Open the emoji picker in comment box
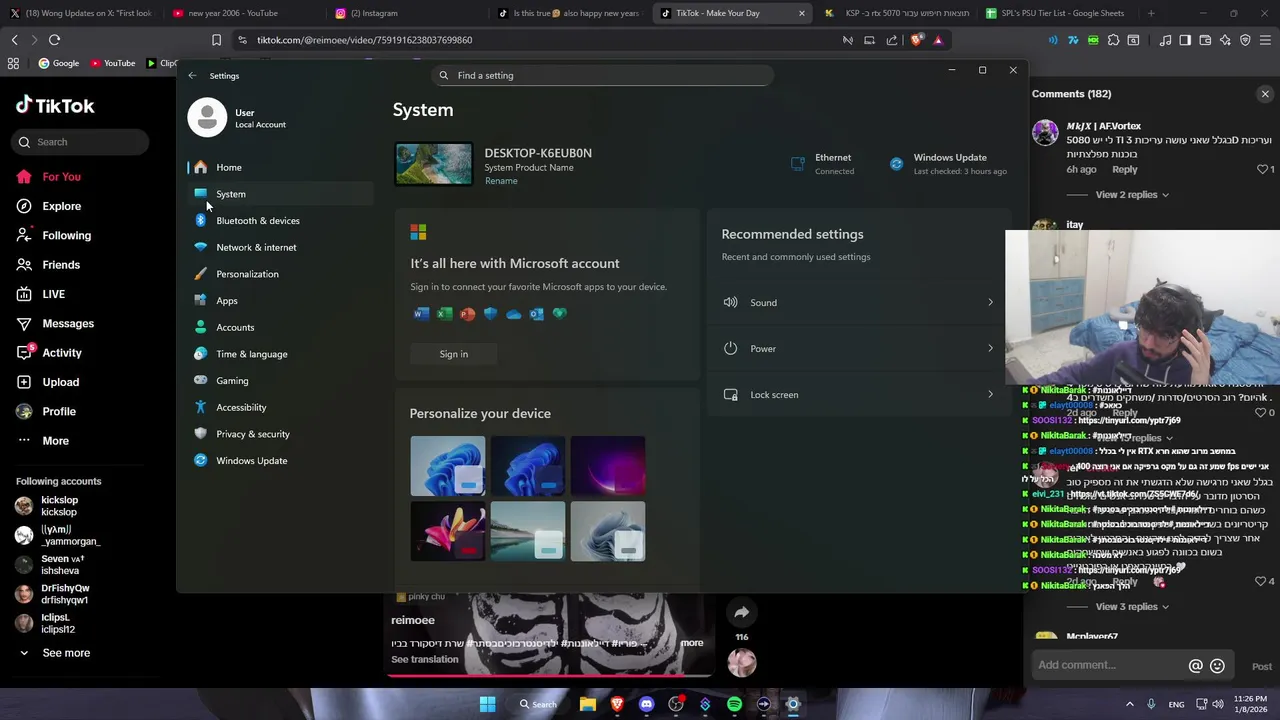1280x720 pixels. pos(1217,666)
